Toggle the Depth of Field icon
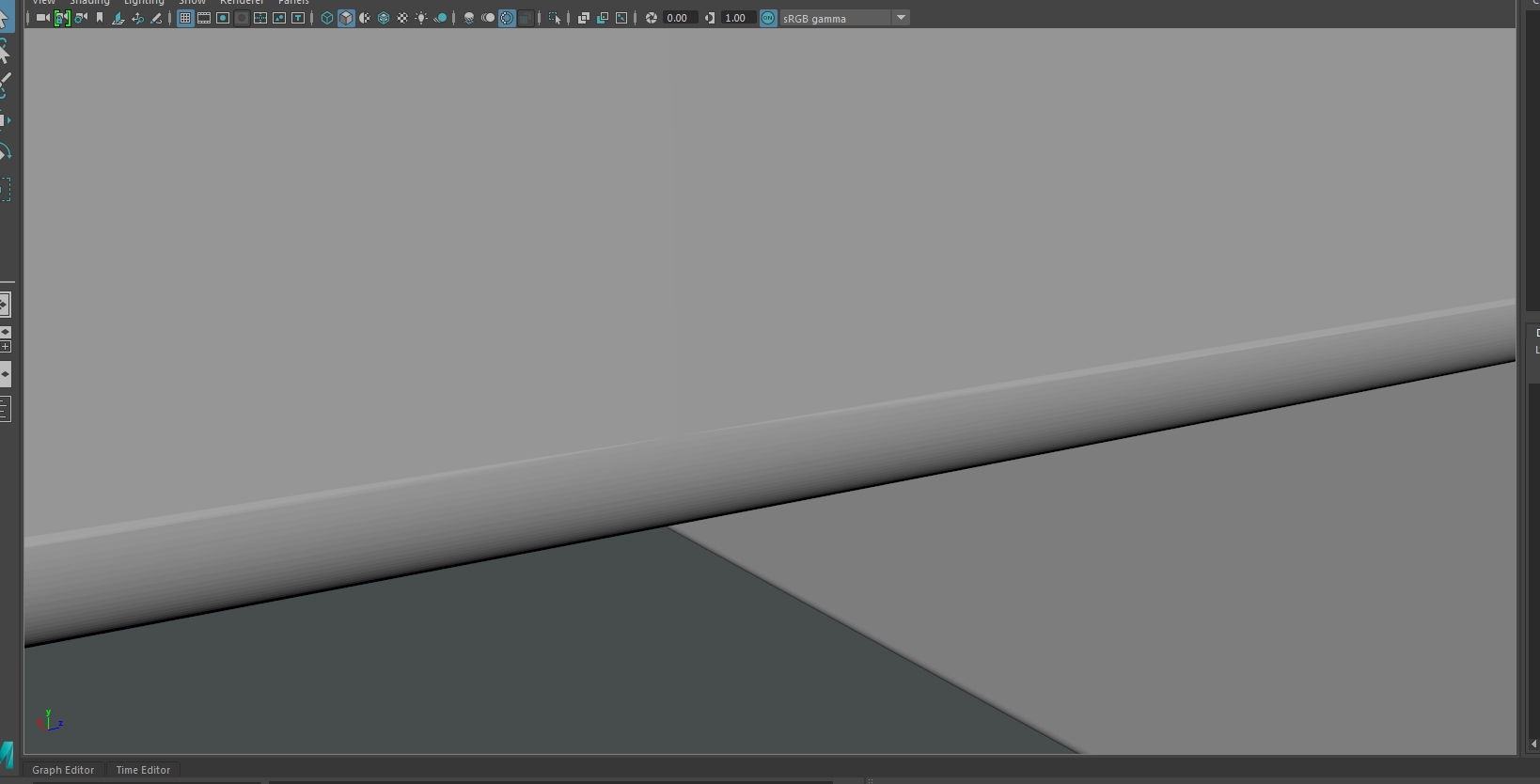Image resolution: width=1540 pixels, height=784 pixels. tap(526, 18)
